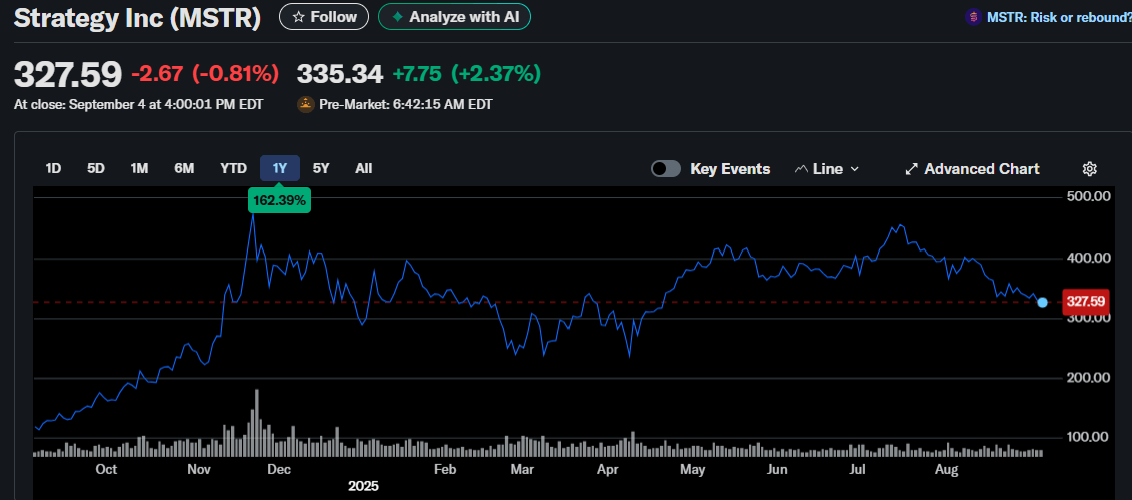Choose the 5Y time range
Image resolution: width=1132 pixels, height=500 pixels.
[321, 169]
